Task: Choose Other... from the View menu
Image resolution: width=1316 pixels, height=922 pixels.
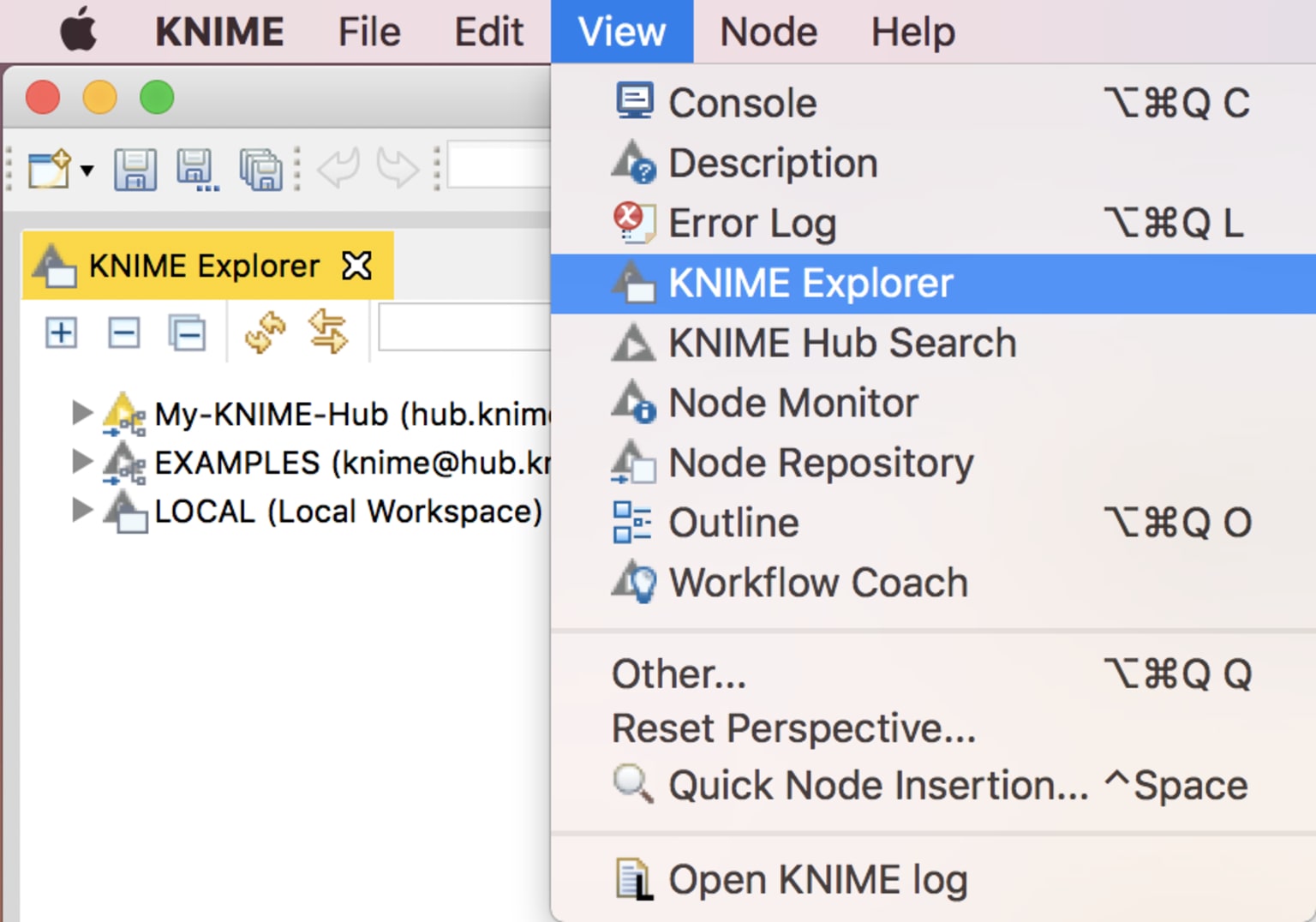Action: click(x=933, y=674)
